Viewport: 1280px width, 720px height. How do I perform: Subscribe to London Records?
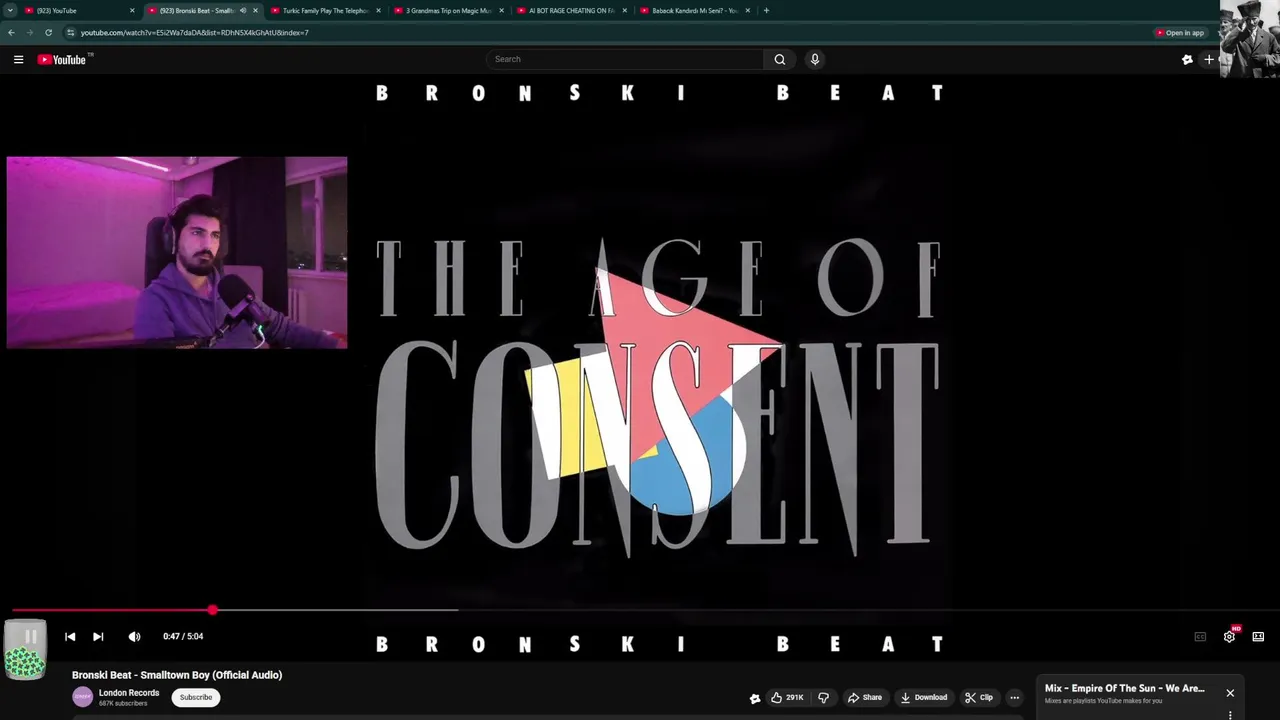[x=196, y=697]
